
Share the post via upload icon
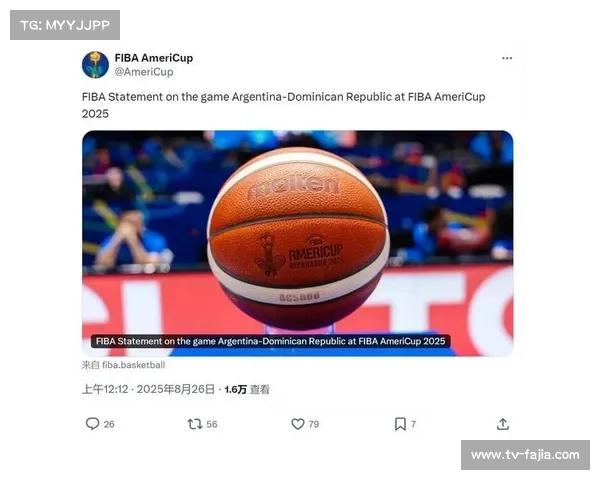pyautogui.click(x=503, y=424)
